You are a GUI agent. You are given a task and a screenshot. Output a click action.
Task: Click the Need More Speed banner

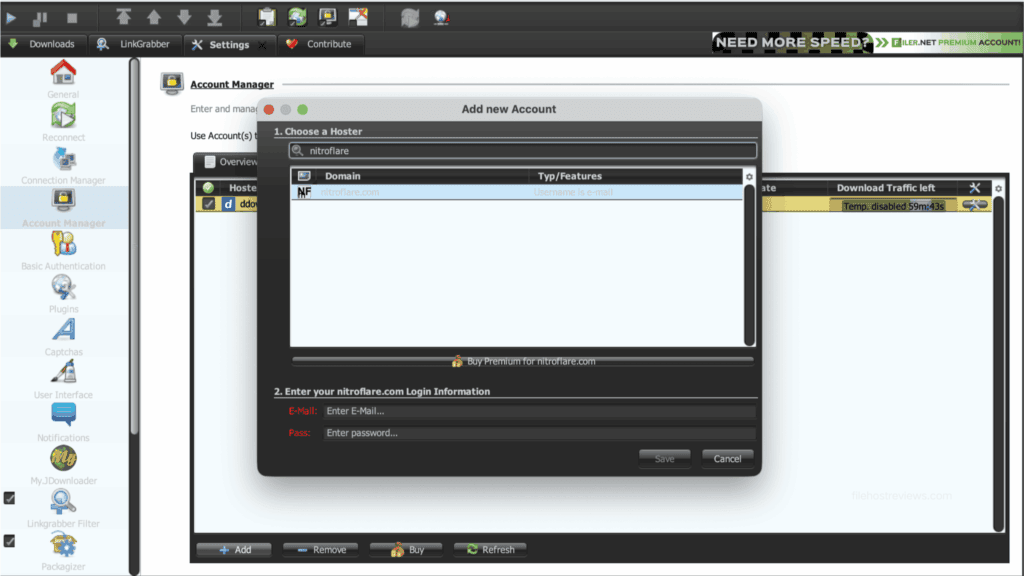tap(867, 42)
